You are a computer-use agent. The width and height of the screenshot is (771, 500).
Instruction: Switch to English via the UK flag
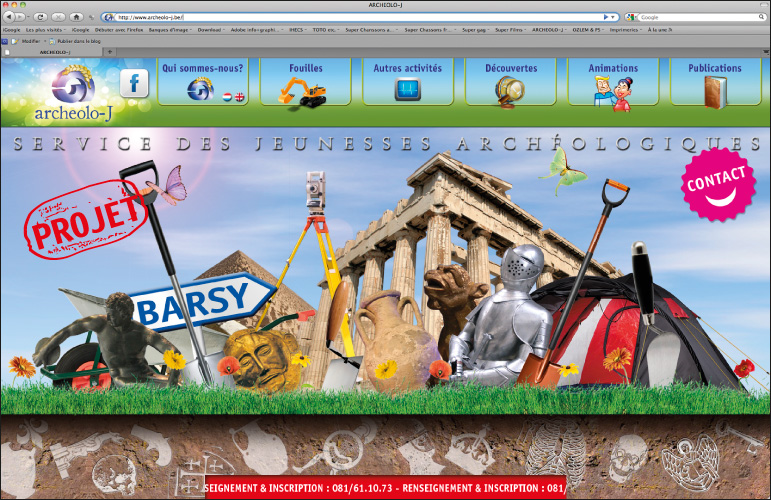(239, 97)
